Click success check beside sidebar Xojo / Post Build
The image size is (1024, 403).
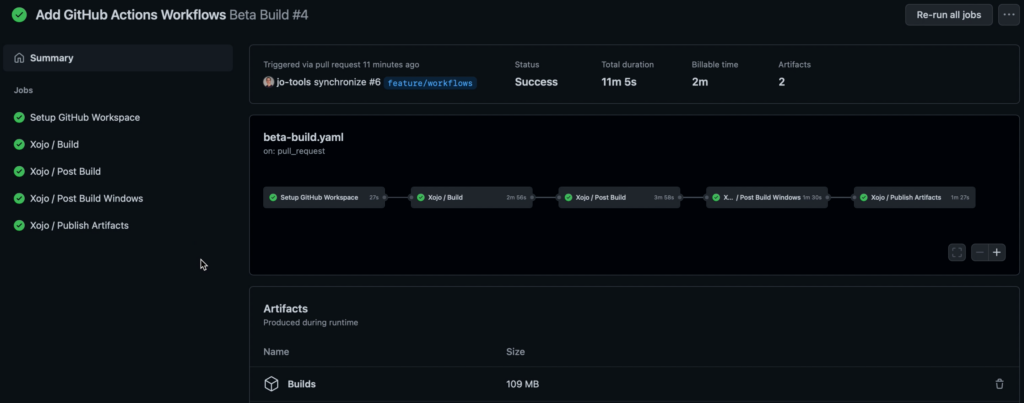pyautogui.click(x=20, y=171)
